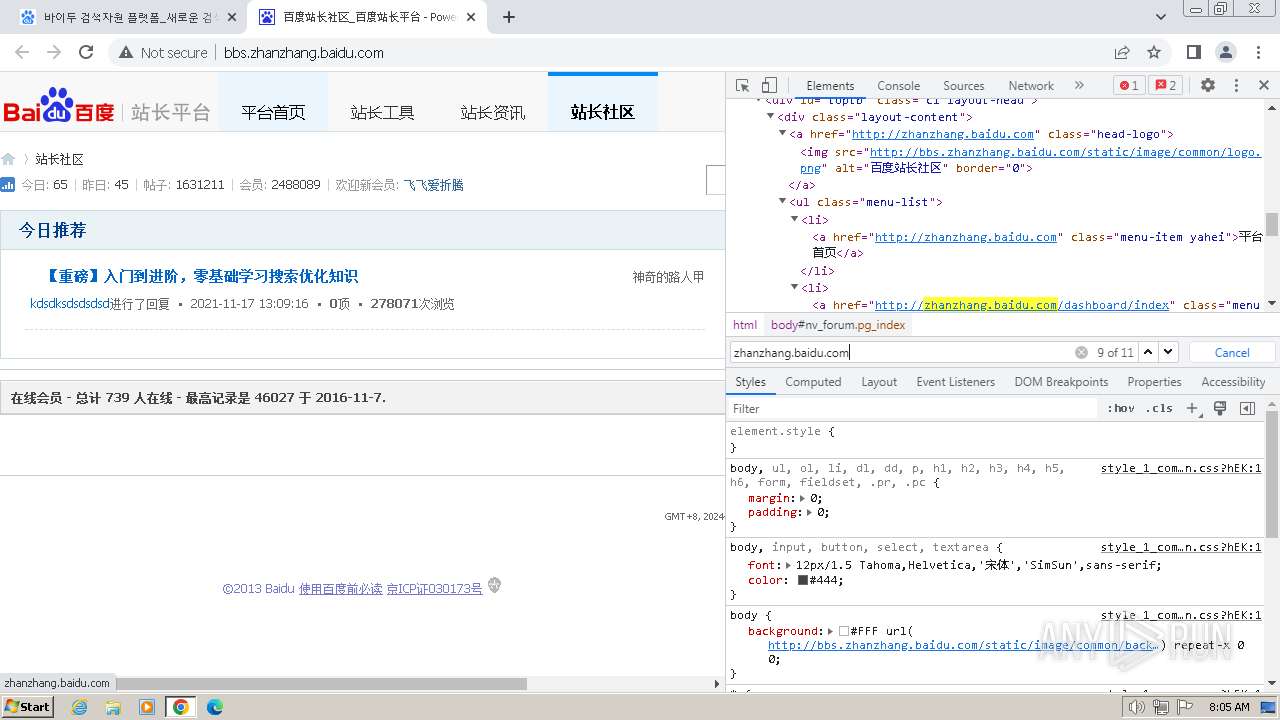Image resolution: width=1280 pixels, height=720 pixels.
Task: Collapse the div layout-content node
Action: click(771, 117)
